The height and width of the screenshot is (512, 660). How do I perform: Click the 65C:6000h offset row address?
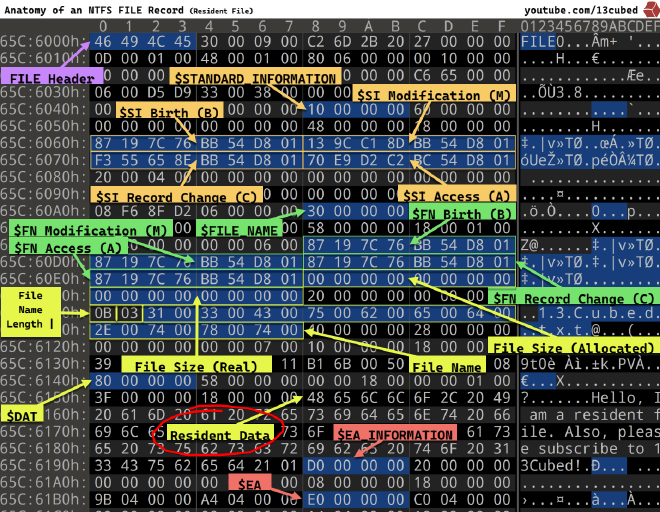click(x=40, y=43)
